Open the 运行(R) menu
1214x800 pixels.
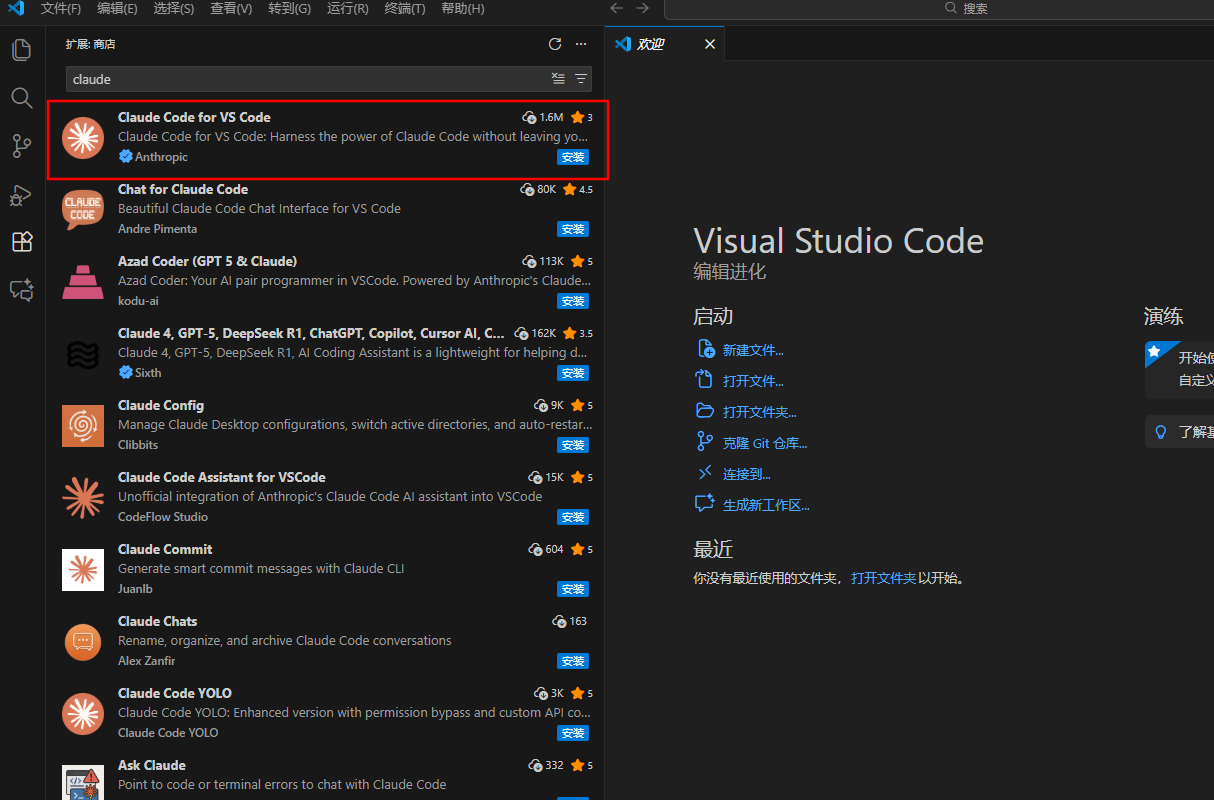pos(347,8)
